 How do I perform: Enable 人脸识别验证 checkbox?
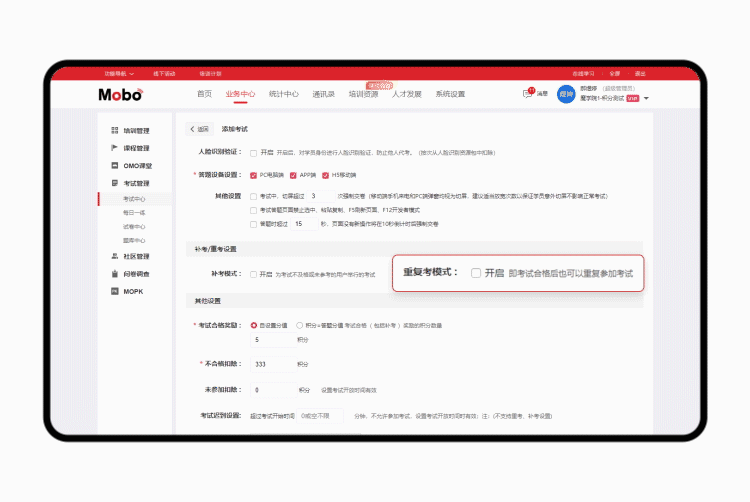click(254, 153)
